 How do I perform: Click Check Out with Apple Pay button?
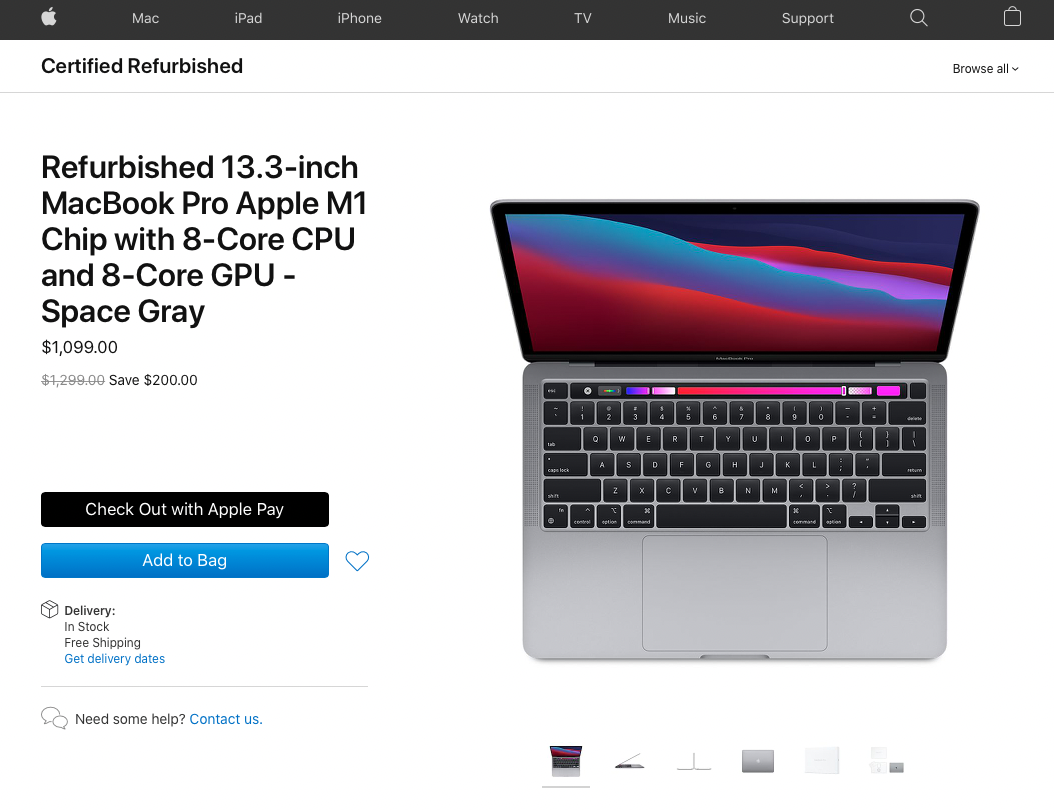click(185, 510)
